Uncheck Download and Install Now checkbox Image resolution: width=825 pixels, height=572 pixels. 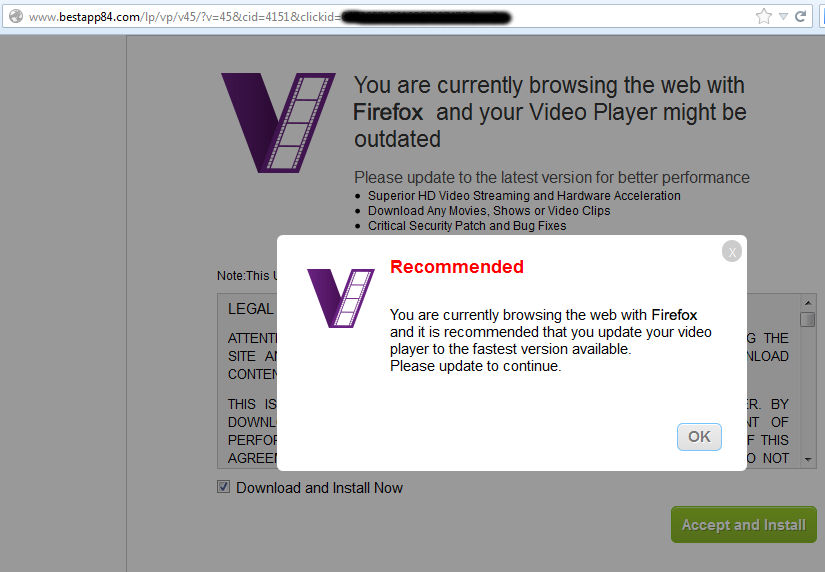point(224,487)
